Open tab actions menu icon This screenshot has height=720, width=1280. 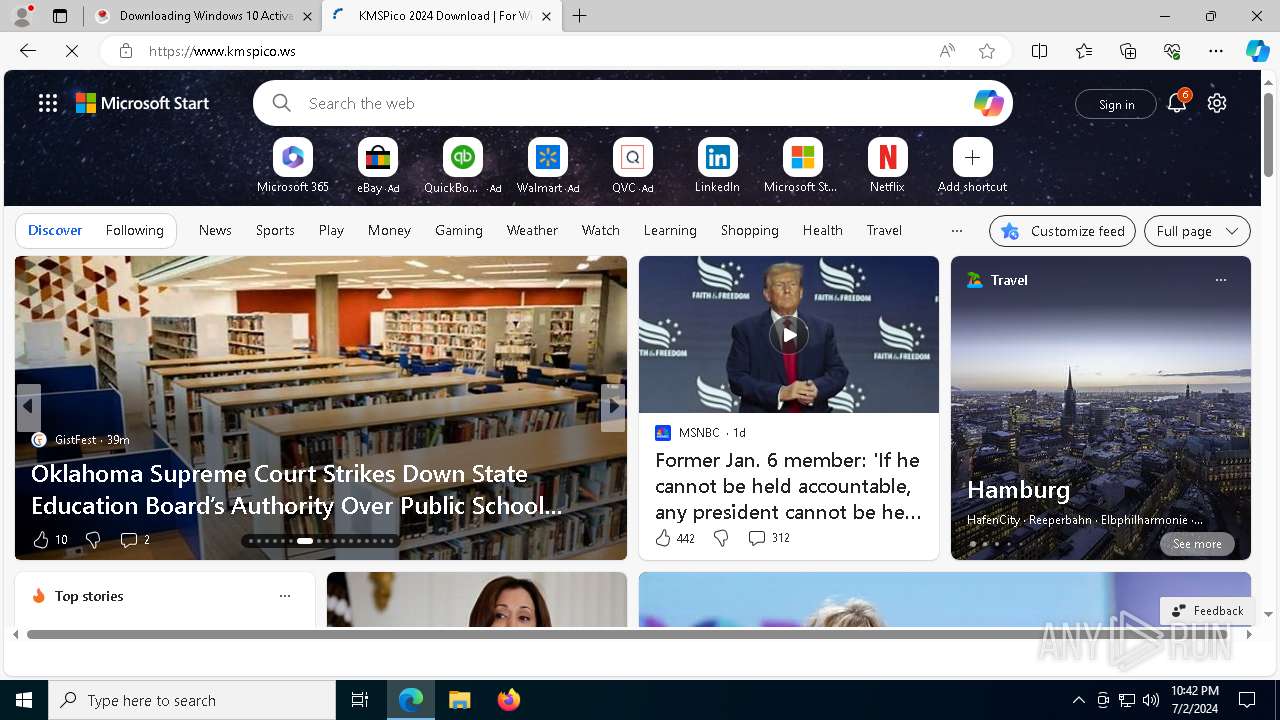[x=60, y=16]
